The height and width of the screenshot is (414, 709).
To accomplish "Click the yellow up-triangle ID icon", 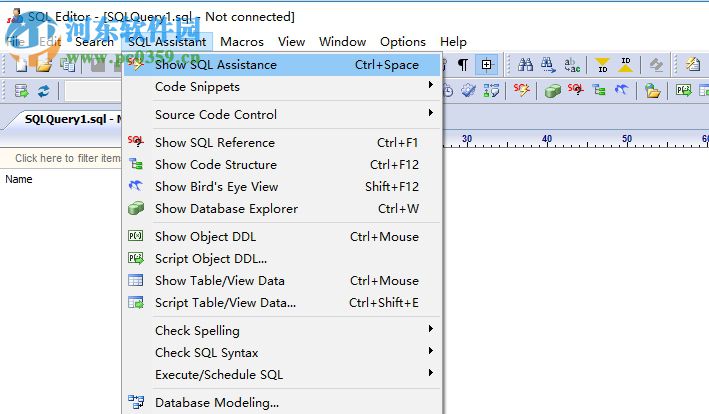I will 626,65.
